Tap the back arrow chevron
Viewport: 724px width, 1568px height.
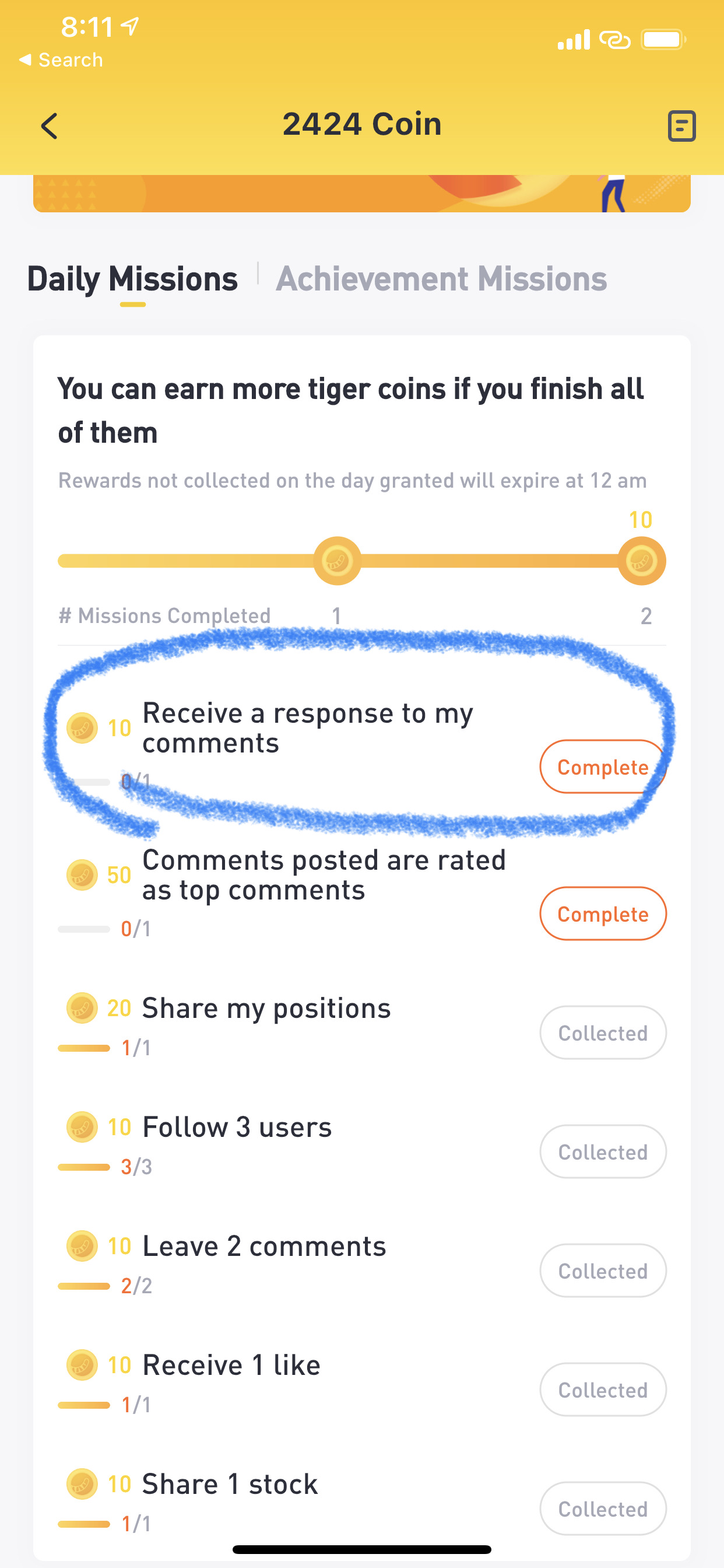50,126
